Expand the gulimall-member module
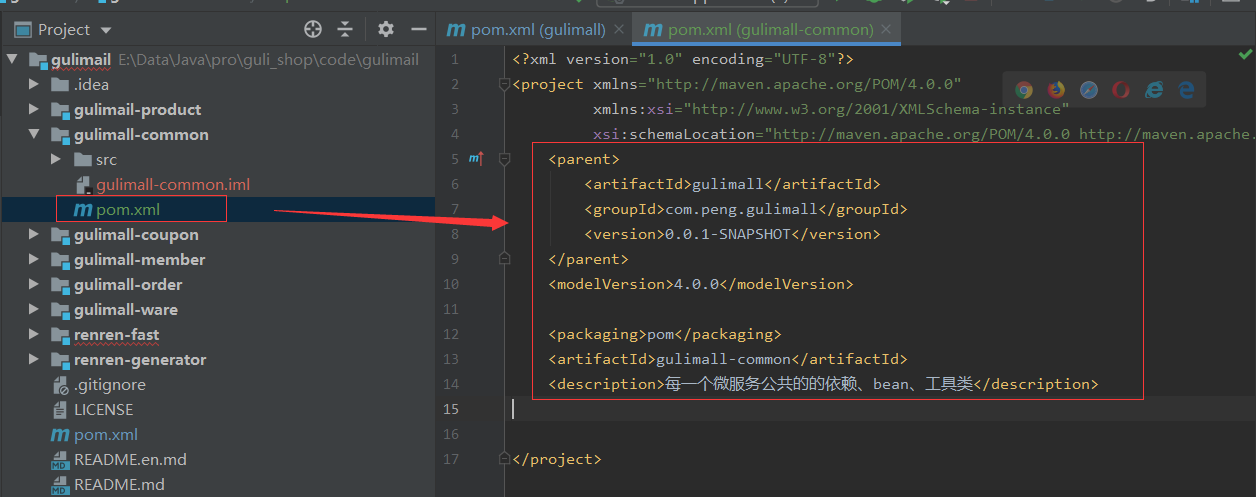1256x497 pixels. click(34, 259)
